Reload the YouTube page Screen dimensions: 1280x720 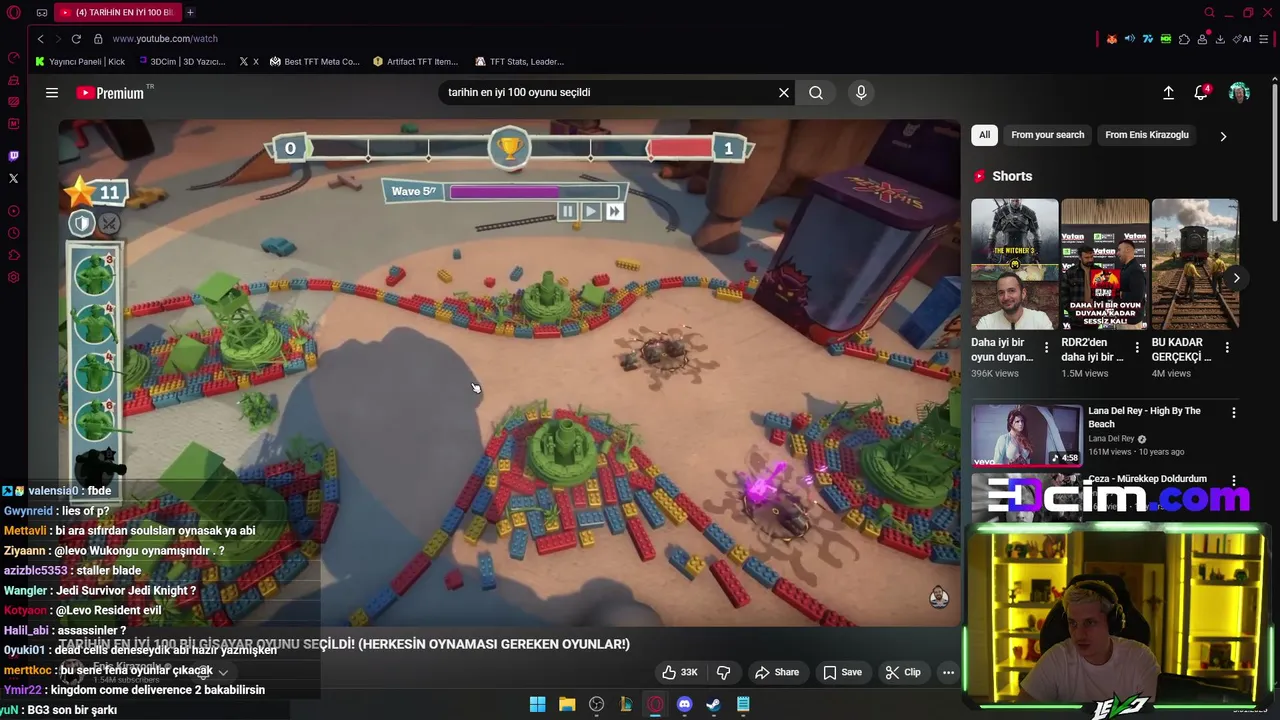tap(76, 38)
